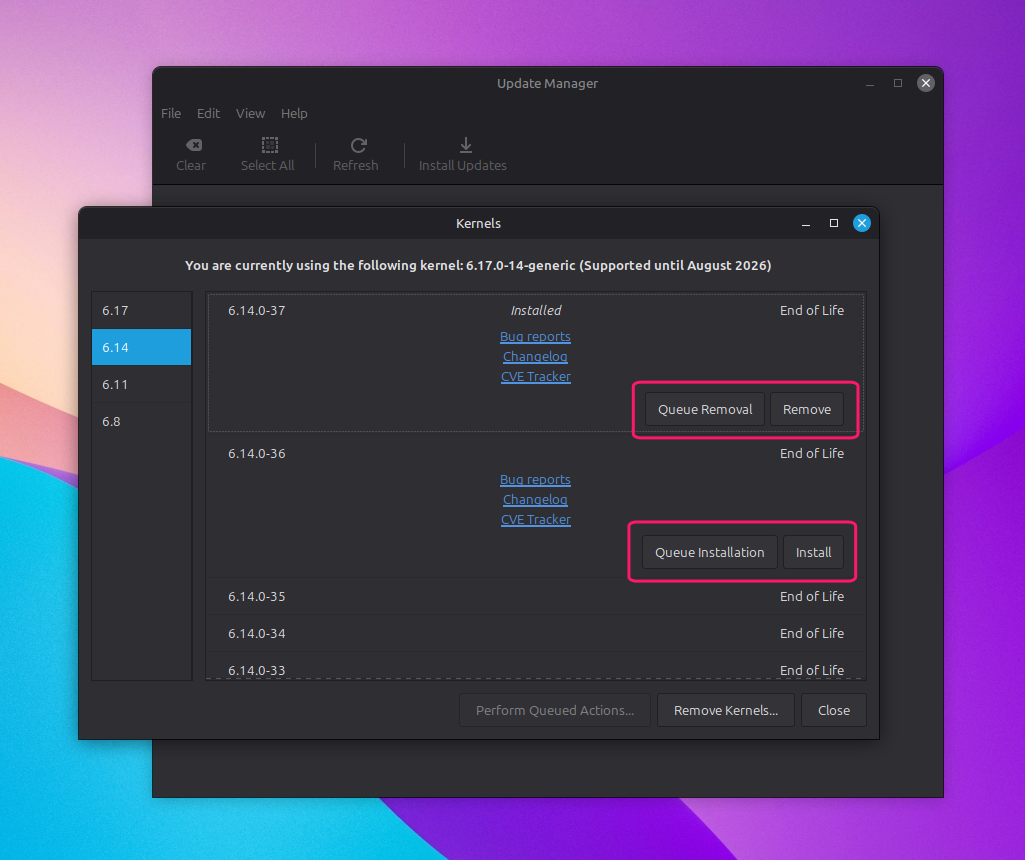Open Changelog link for kernel 6.14.0-37

coord(535,356)
